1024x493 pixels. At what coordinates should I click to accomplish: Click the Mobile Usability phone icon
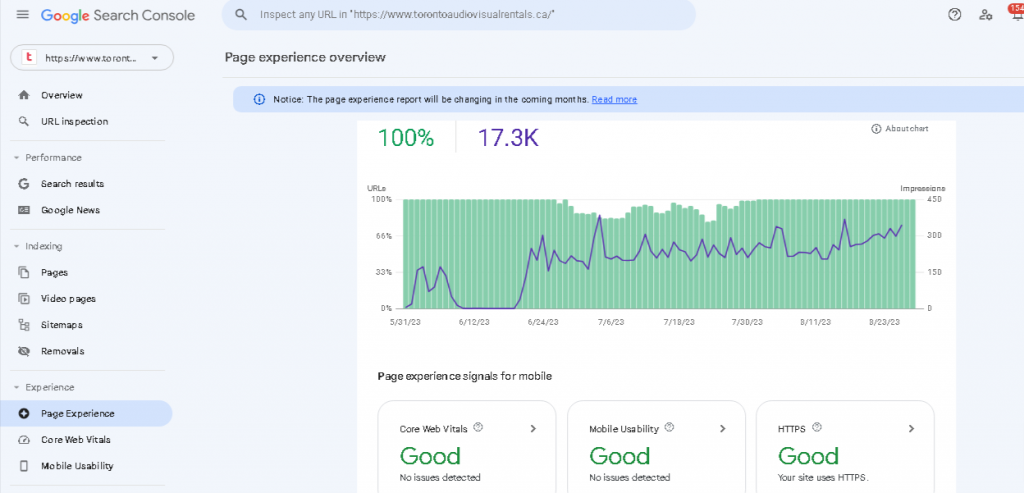(24, 466)
